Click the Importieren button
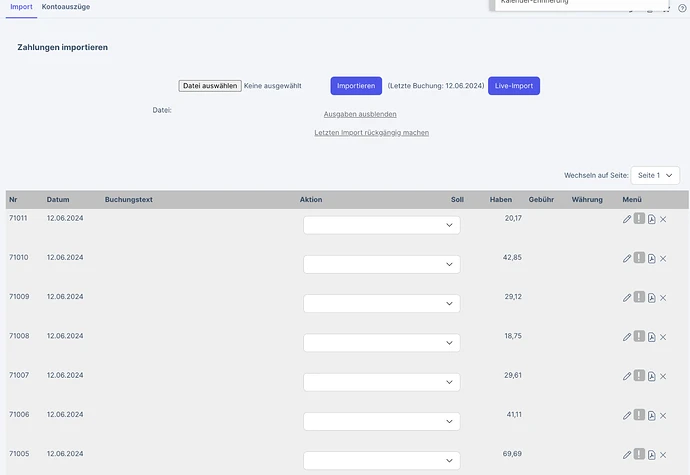Screen dimensions: 690x475 coord(356,86)
